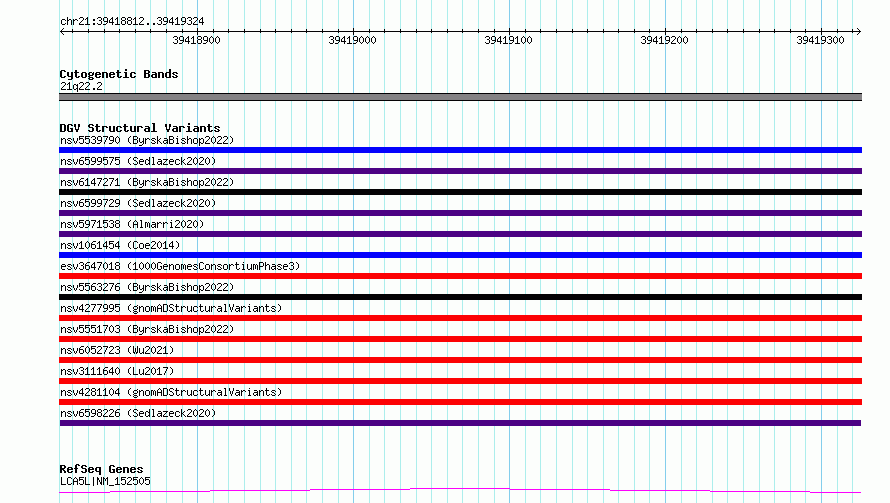The height and width of the screenshot is (503, 890).
Task: Open gene LCA5L|NM_152505 label
Action: 105,481
